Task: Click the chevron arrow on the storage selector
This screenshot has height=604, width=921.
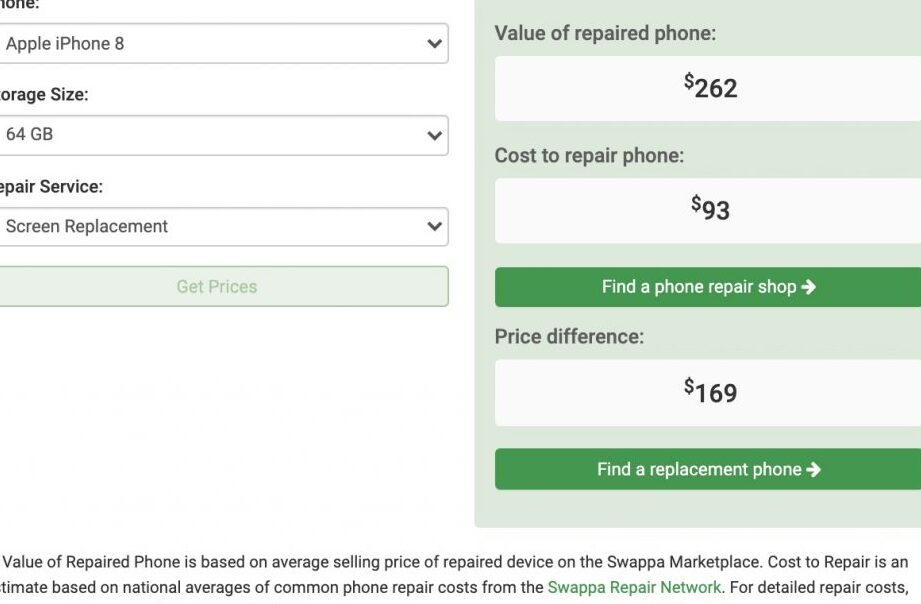Action: 434,135
